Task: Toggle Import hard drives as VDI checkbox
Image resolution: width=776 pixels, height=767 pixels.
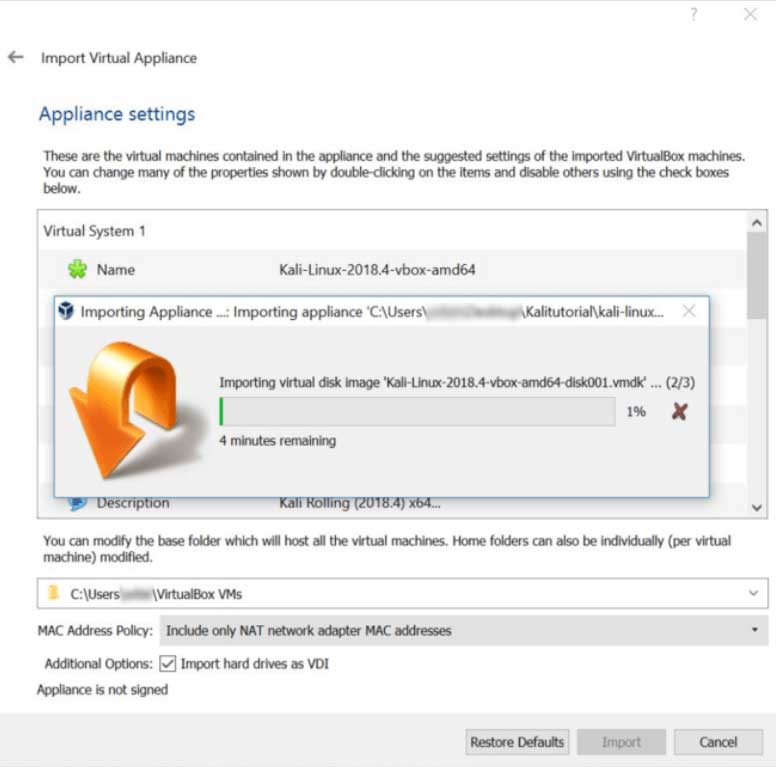Action: tap(168, 664)
